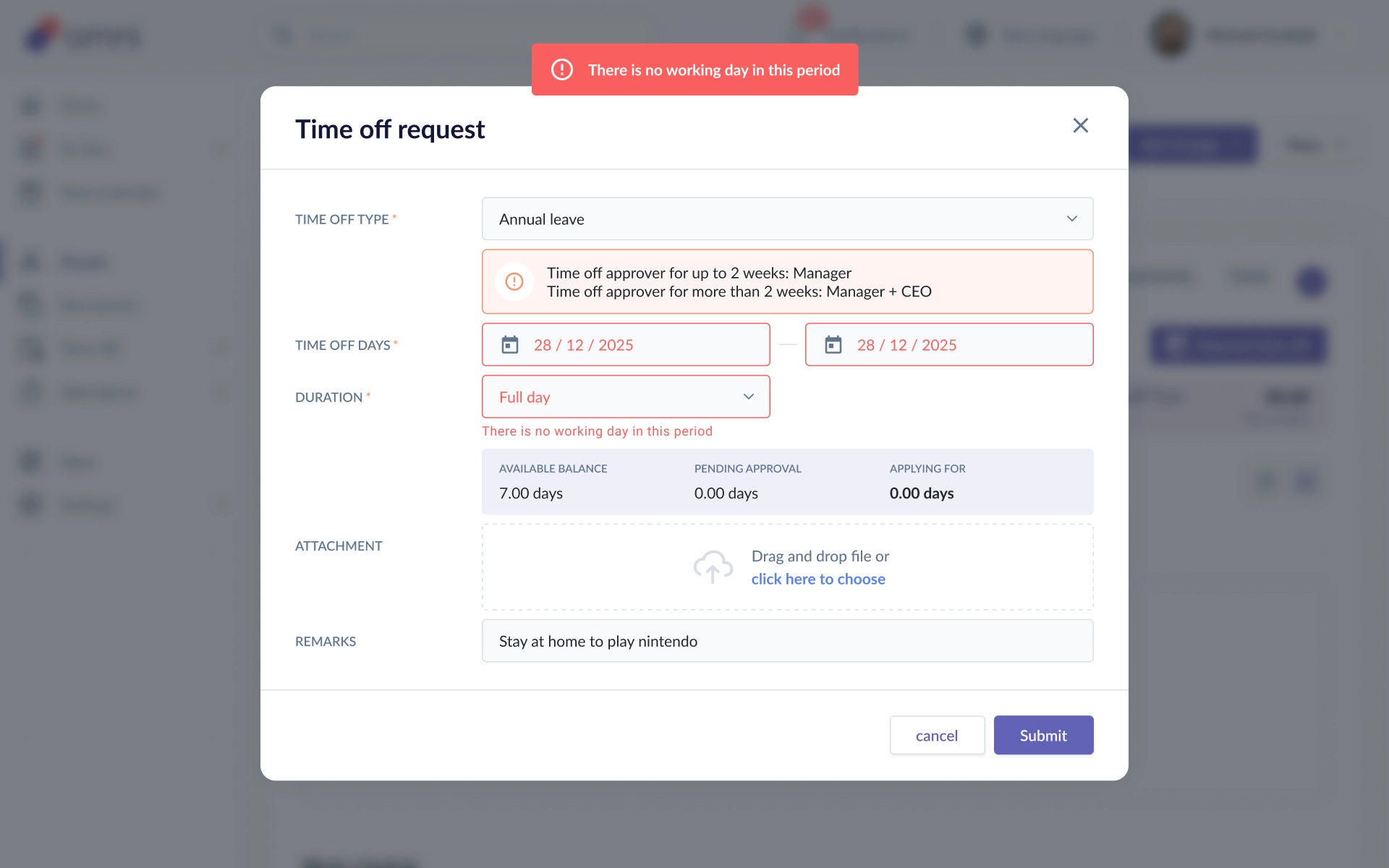1389x868 pixels.
Task: Click the cancel button
Action: tap(937, 735)
